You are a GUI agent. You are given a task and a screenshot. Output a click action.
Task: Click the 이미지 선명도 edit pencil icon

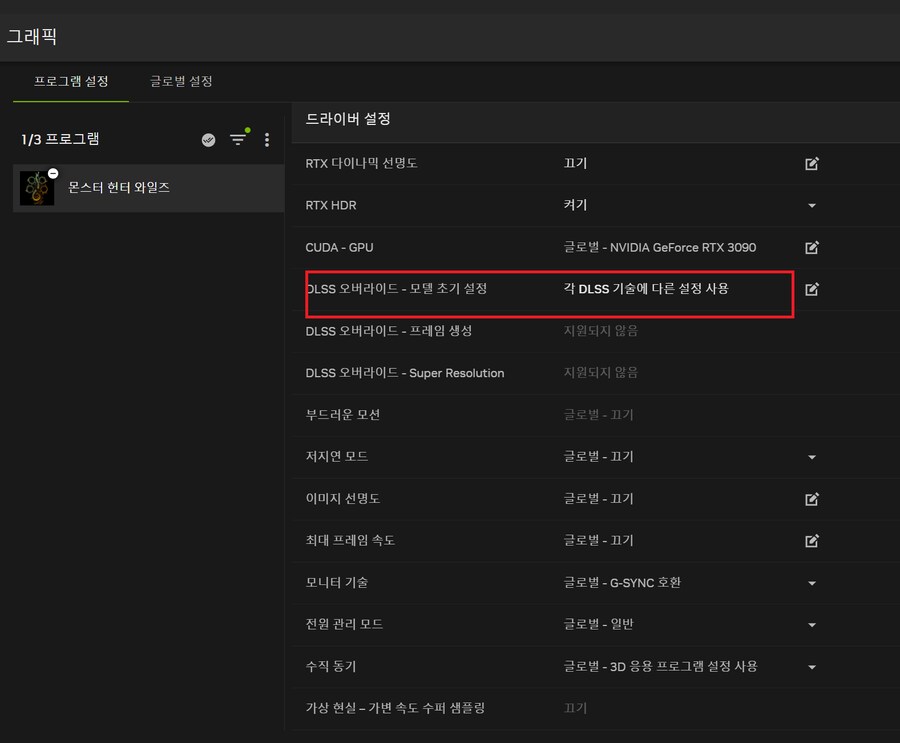[x=811, y=498]
